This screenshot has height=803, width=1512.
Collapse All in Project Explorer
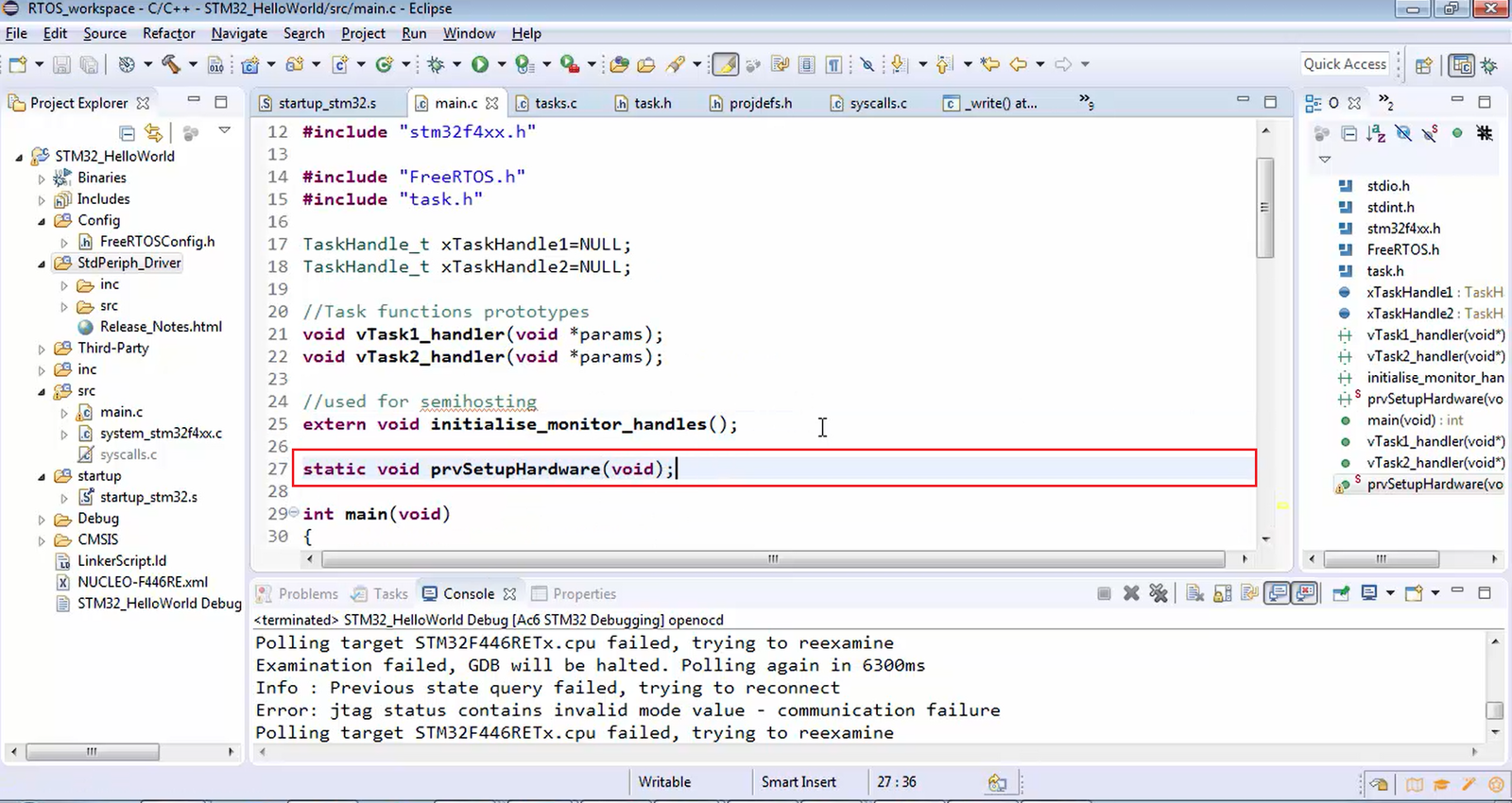128,133
